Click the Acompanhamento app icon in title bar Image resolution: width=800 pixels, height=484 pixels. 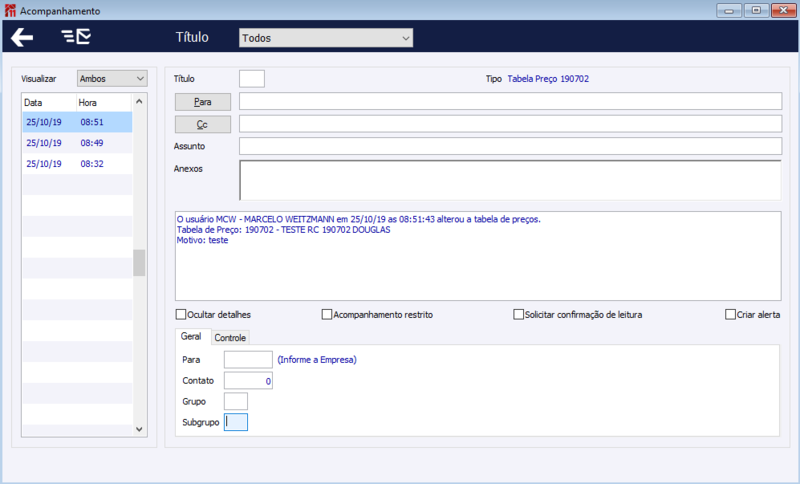[10, 11]
